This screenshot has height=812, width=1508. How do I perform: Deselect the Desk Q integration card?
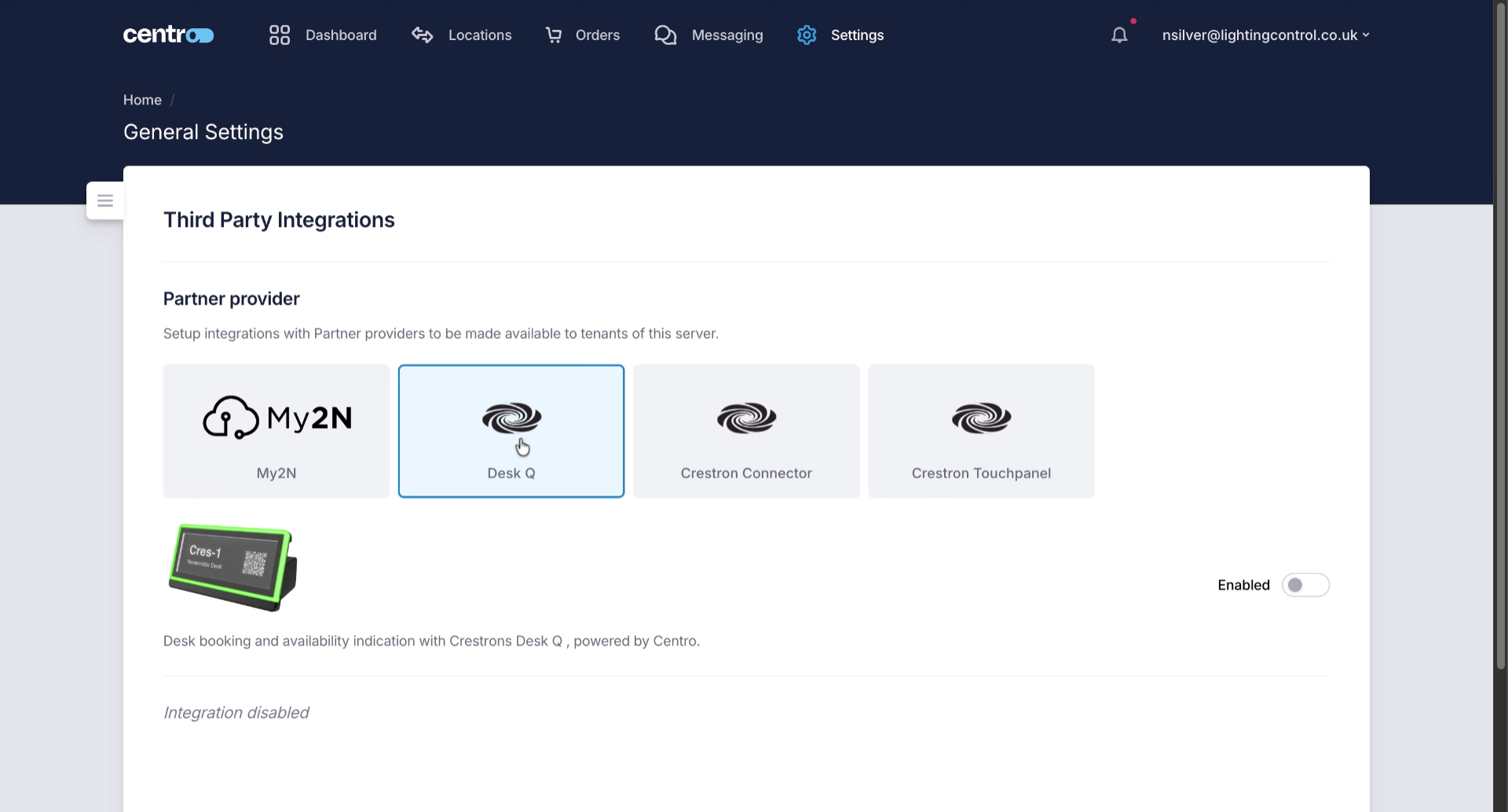point(511,430)
